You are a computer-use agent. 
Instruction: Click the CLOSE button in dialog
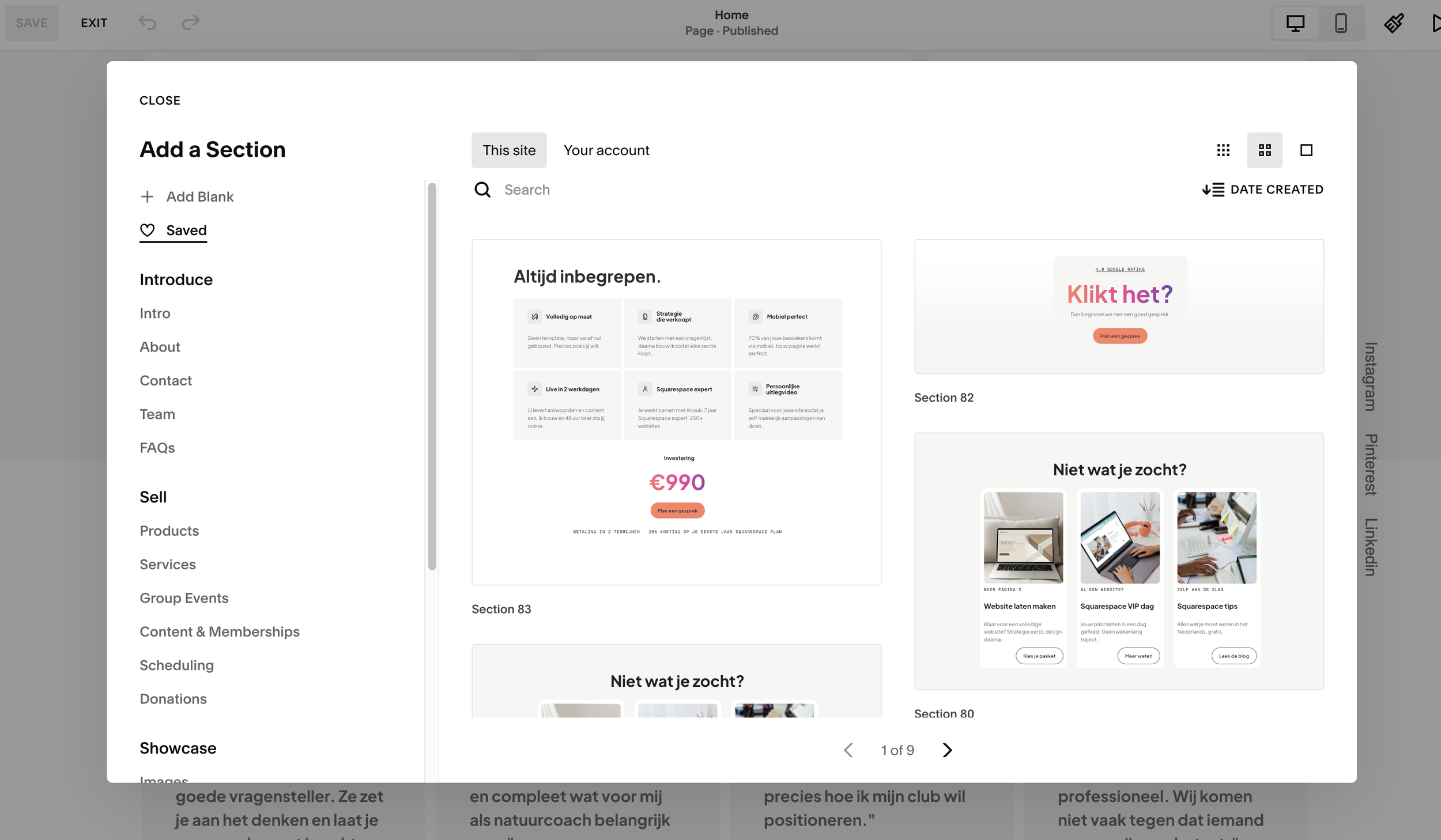coord(160,101)
